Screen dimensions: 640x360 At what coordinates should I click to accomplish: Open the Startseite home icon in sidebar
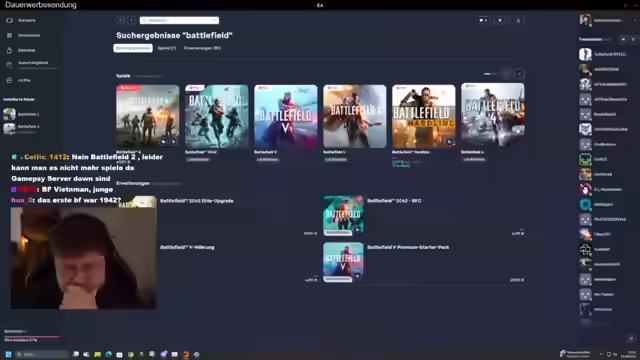(9, 20)
